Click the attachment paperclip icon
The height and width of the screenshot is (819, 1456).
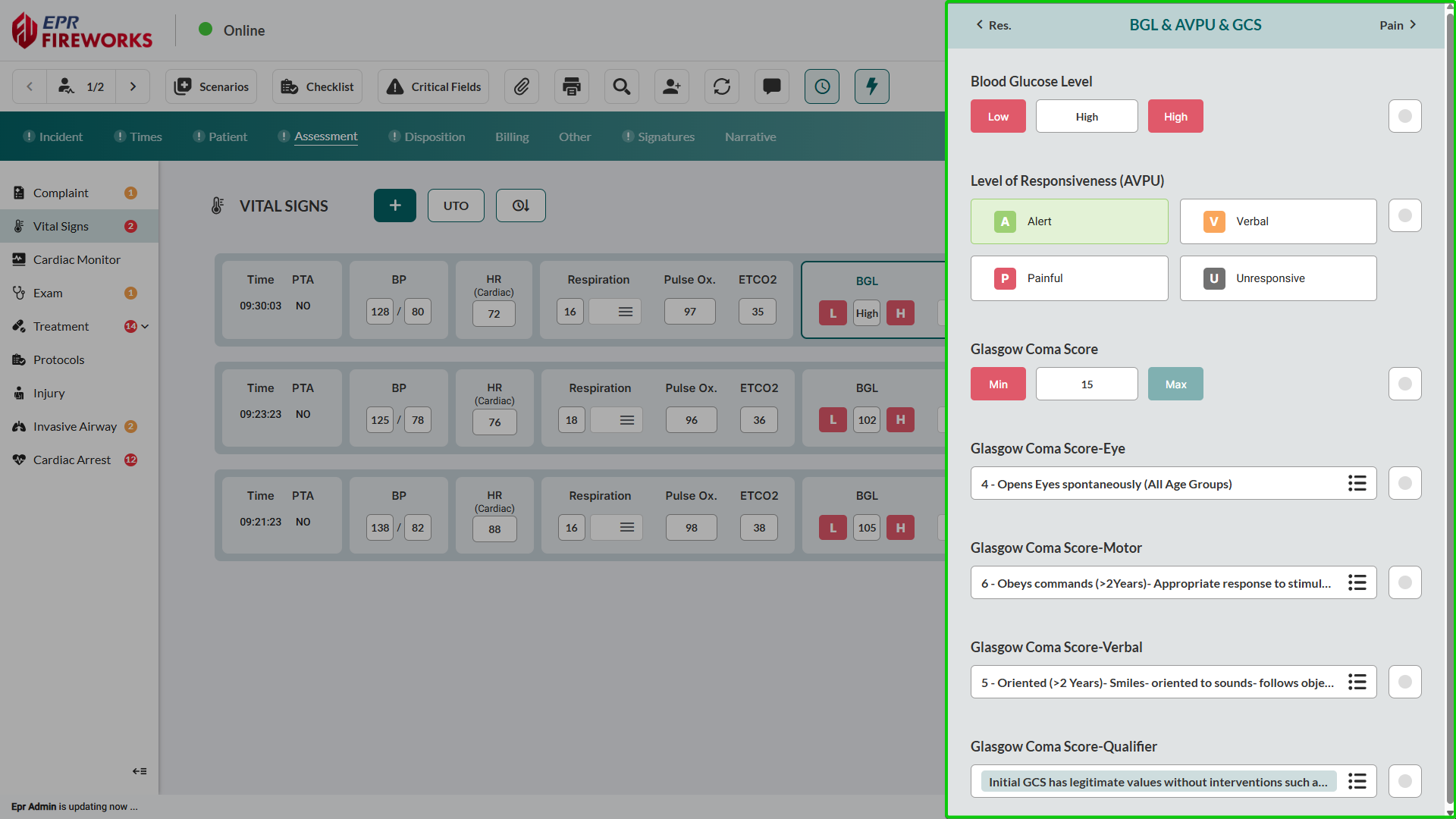522,86
